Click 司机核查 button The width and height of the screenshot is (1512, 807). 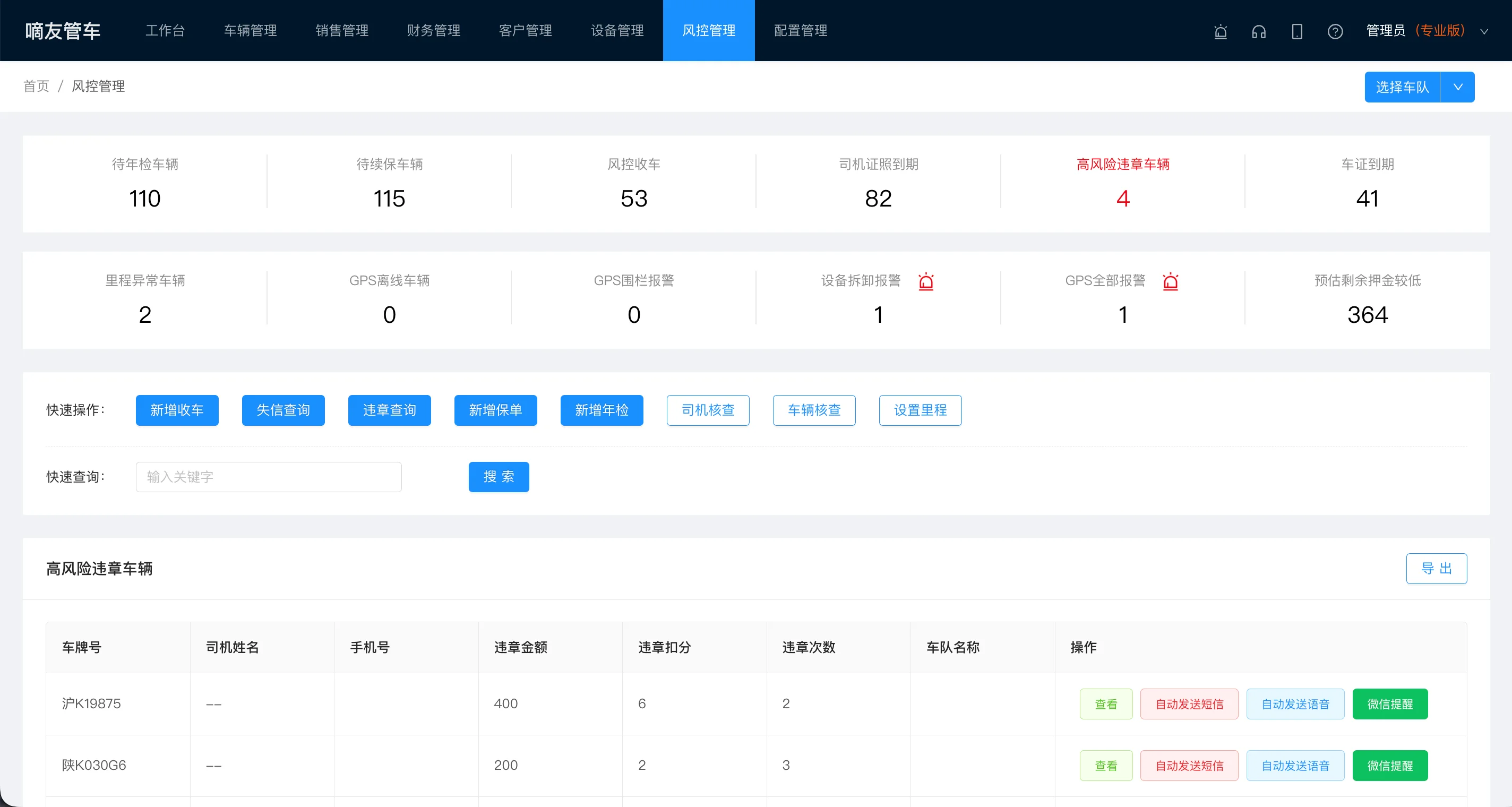pyautogui.click(x=708, y=410)
